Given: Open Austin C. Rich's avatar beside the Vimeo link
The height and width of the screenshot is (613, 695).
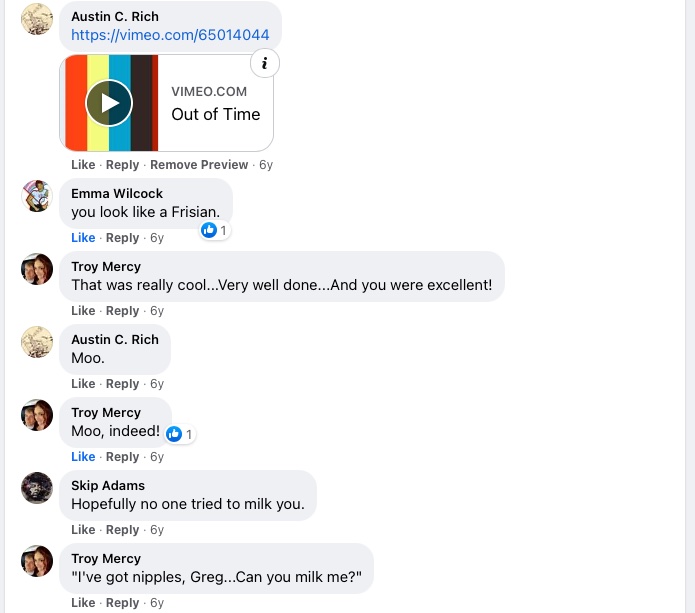Looking at the screenshot, I should [x=37, y=19].
